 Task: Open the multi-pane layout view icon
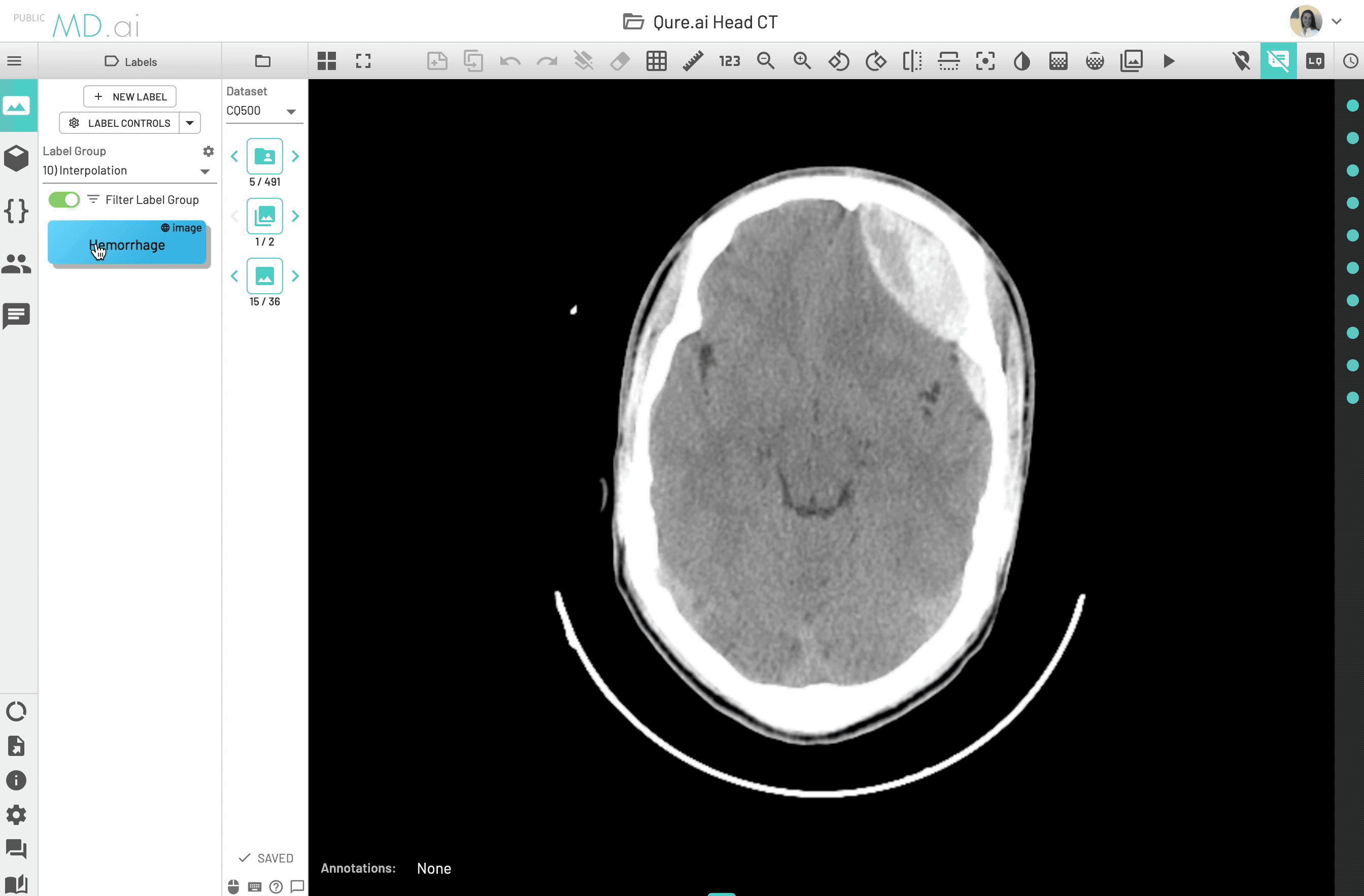327,61
